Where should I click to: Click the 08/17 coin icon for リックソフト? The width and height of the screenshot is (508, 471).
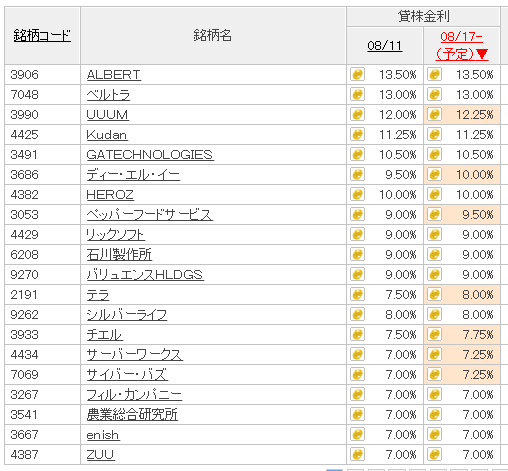click(435, 234)
